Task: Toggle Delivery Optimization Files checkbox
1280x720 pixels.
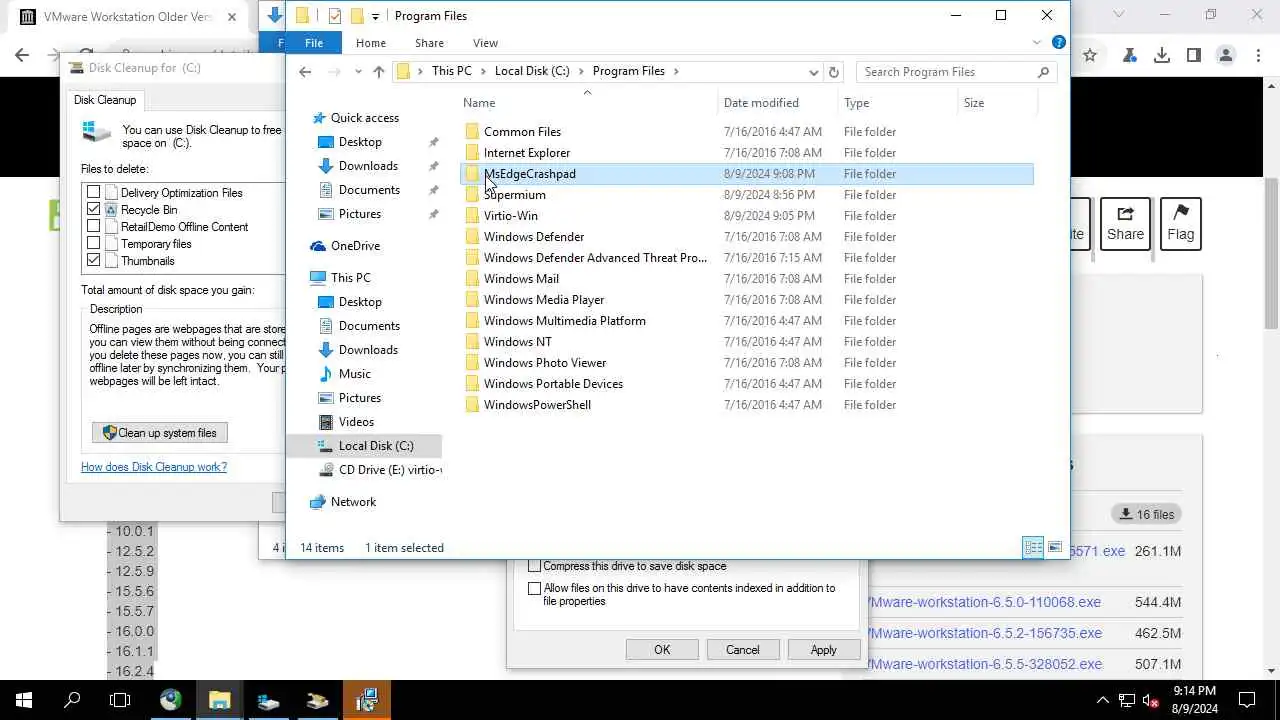Action: pyautogui.click(x=94, y=193)
